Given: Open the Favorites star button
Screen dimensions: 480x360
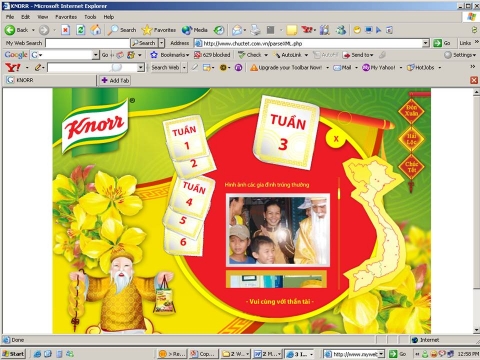Looking at the screenshot, I should [x=159, y=30].
